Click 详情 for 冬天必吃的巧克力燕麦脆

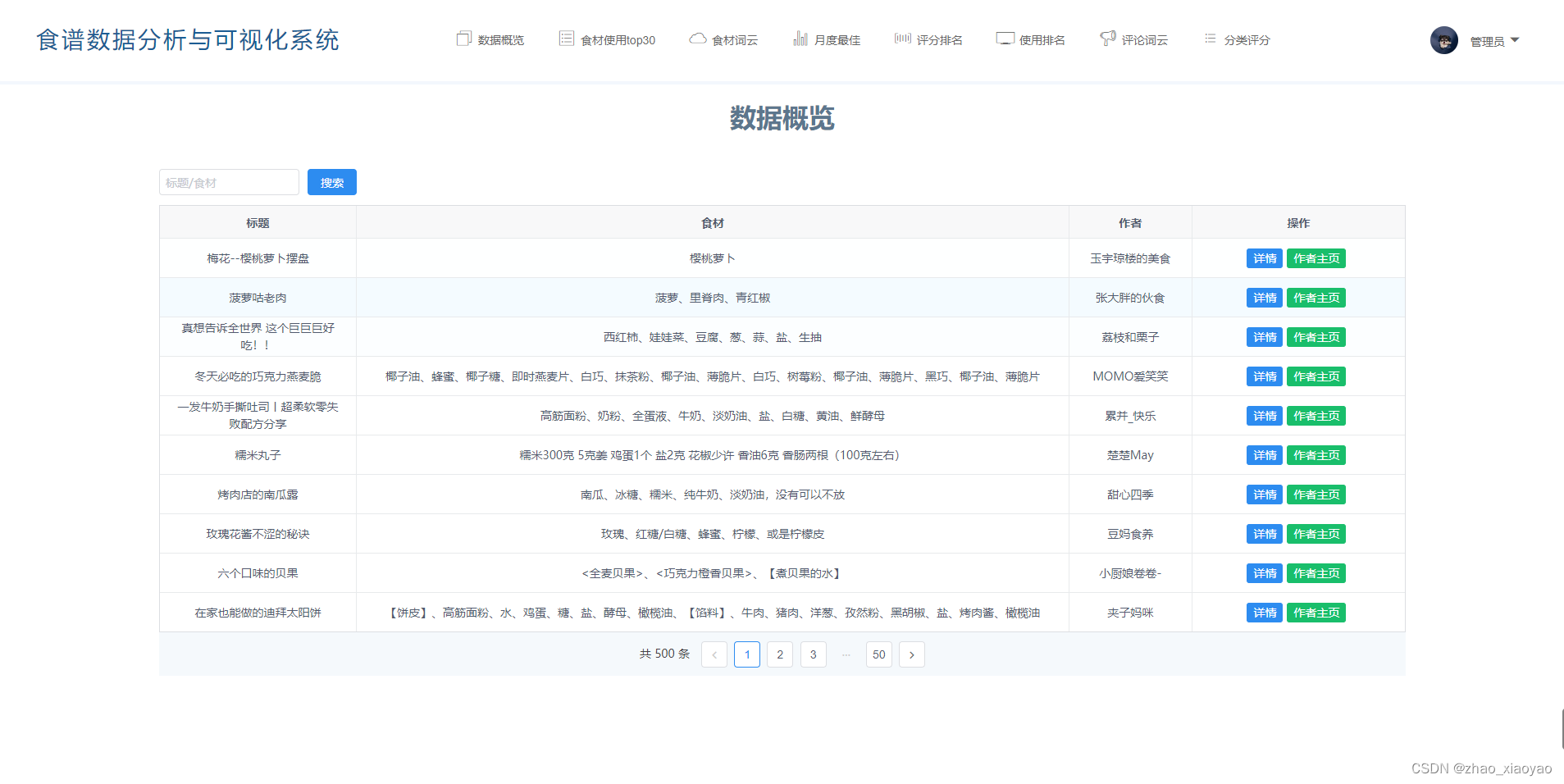coord(1265,376)
